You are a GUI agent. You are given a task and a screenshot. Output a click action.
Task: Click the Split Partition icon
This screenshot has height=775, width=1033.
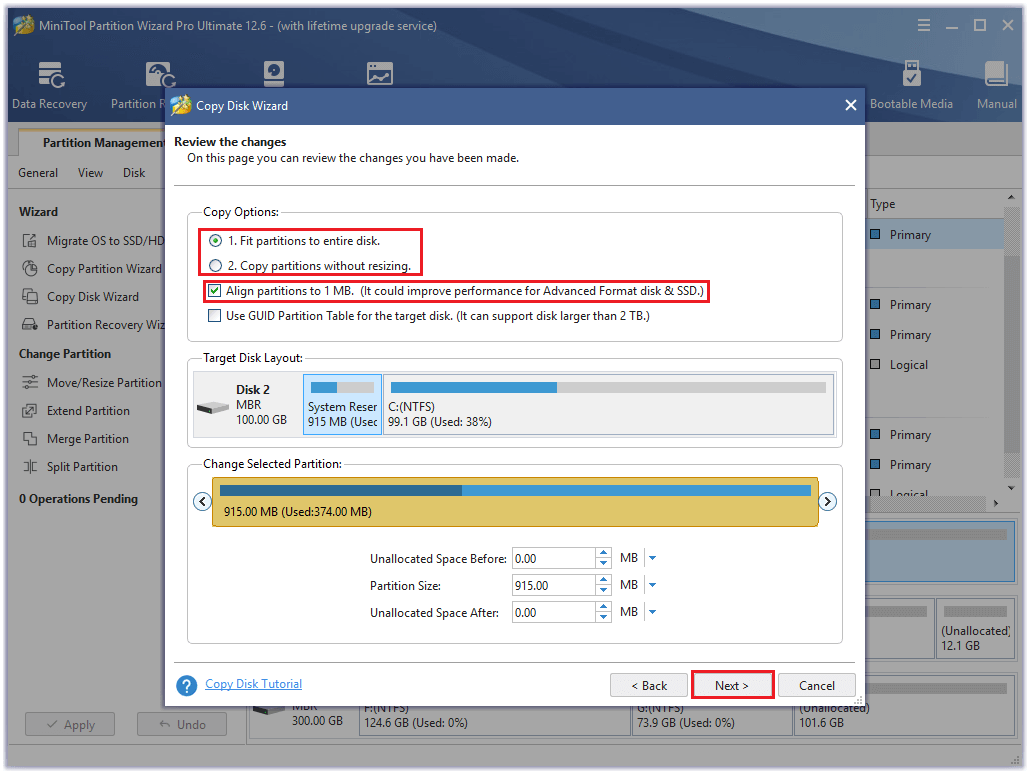tap(30, 467)
